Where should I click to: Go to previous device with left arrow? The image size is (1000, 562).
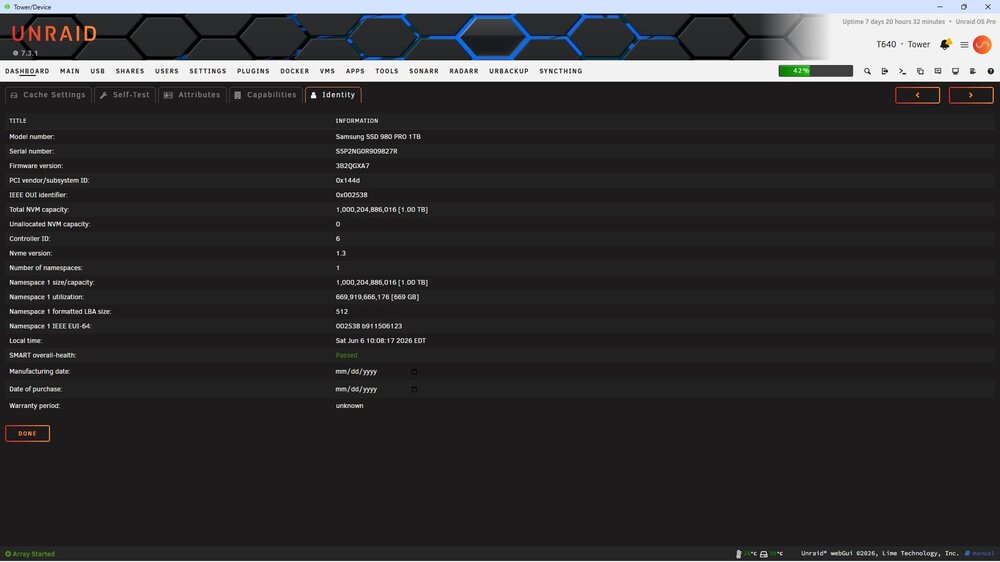point(918,95)
